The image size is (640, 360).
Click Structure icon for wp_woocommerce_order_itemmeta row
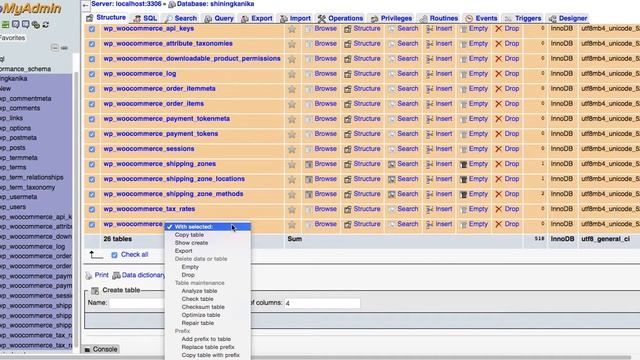click(x=348, y=89)
